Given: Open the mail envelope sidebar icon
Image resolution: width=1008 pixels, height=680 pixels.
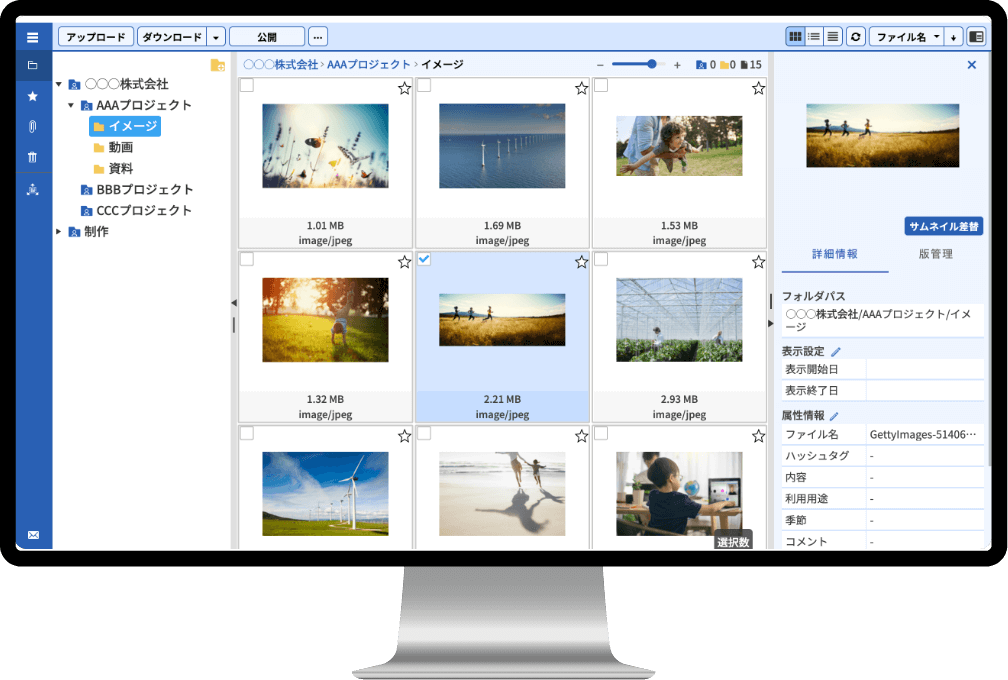Looking at the screenshot, I should pos(33,535).
